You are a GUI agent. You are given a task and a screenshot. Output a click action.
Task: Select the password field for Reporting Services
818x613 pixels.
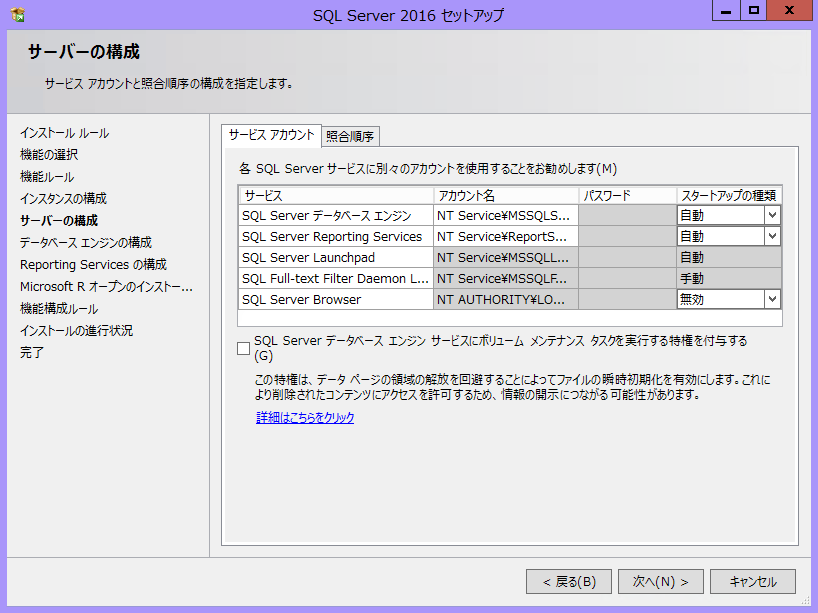626,237
